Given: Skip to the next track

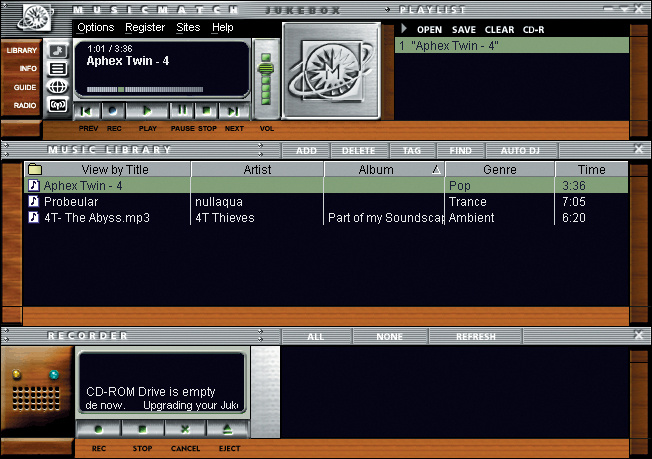Looking at the screenshot, I should pos(234,111).
